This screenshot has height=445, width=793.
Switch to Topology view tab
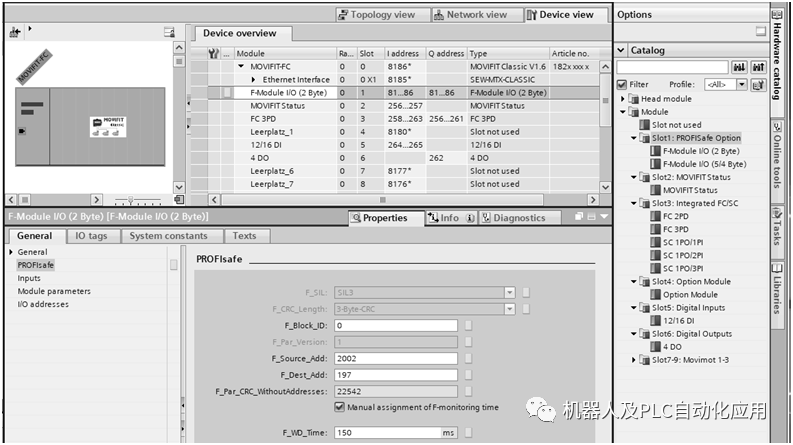coord(383,15)
